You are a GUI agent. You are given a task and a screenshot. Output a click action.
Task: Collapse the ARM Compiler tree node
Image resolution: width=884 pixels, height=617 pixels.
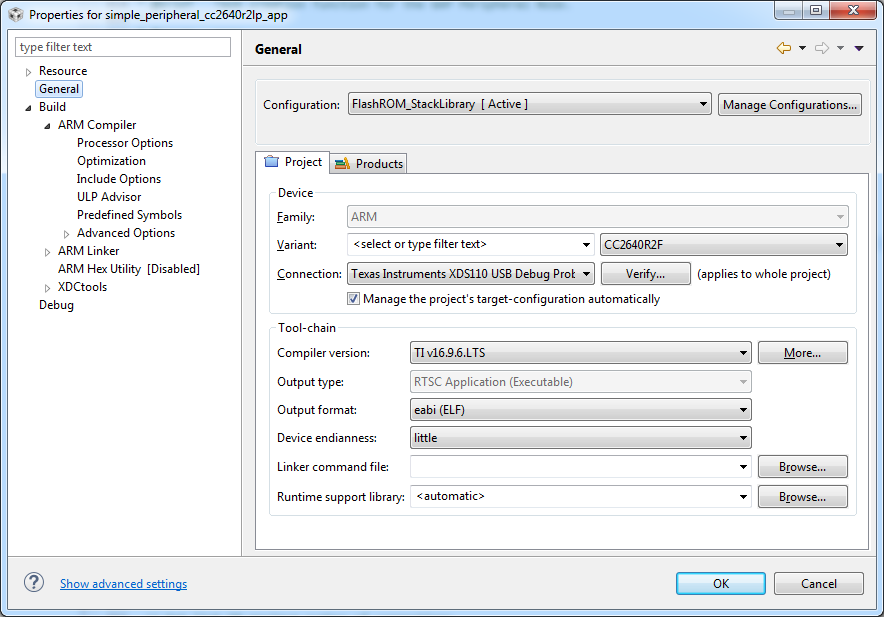[x=48, y=126]
